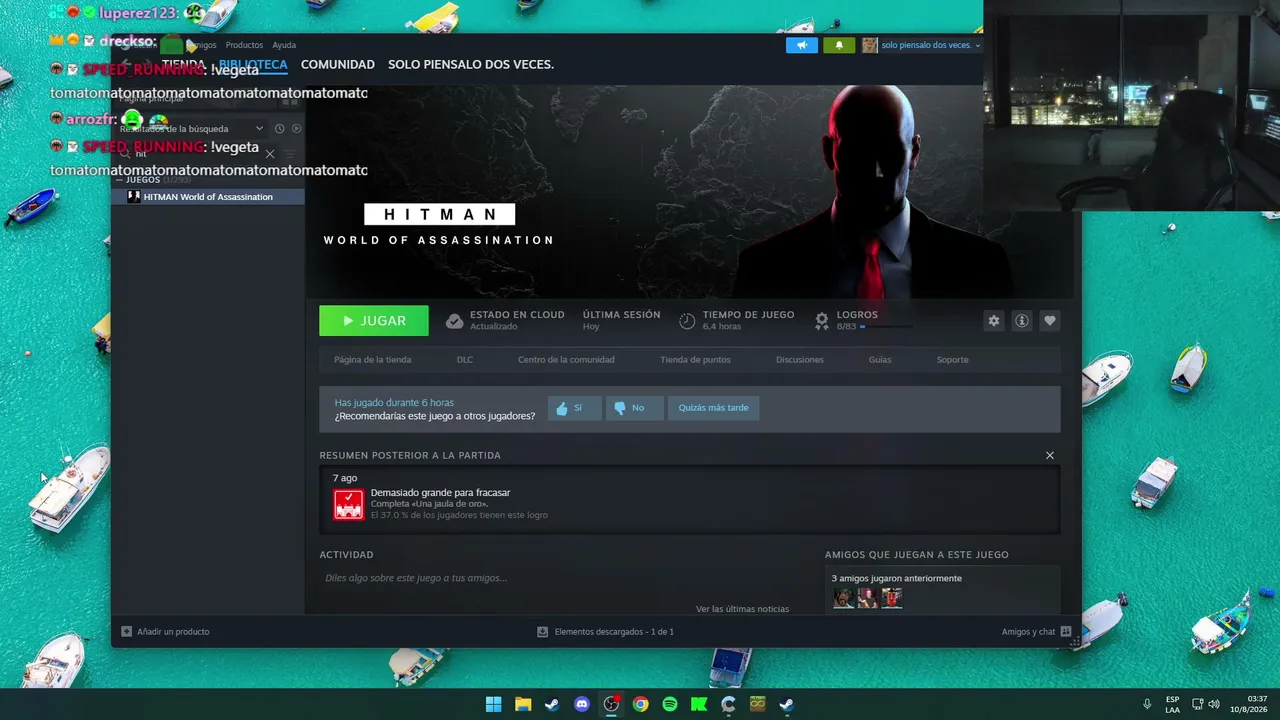Image resolution: width=1280 pixels, height=720 pixels.
Task: Open 'Página de la tienda' link
Action: click(x=373, y=360)
